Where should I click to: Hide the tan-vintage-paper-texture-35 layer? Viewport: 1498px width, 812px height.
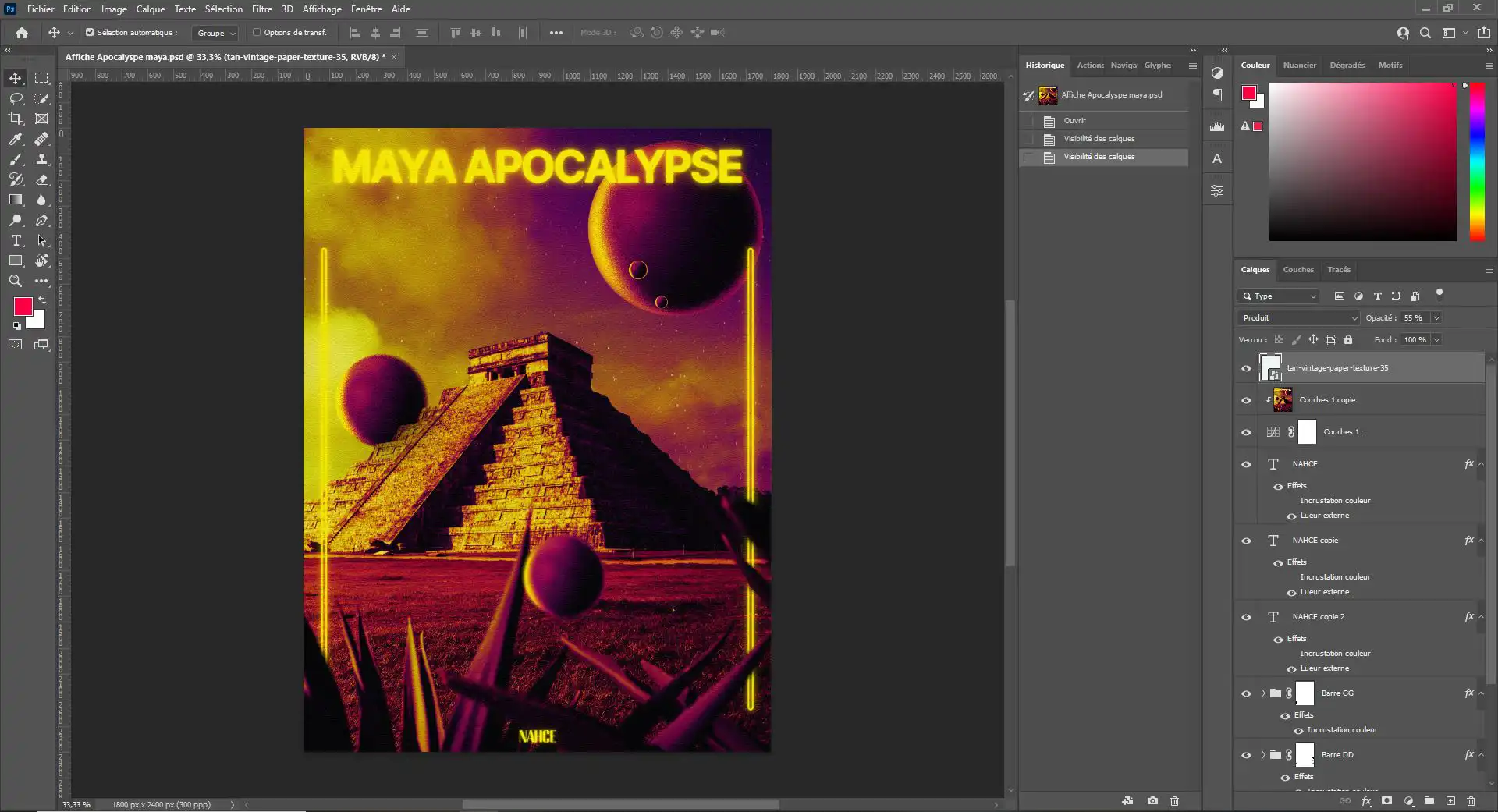tap(1246, 368)
